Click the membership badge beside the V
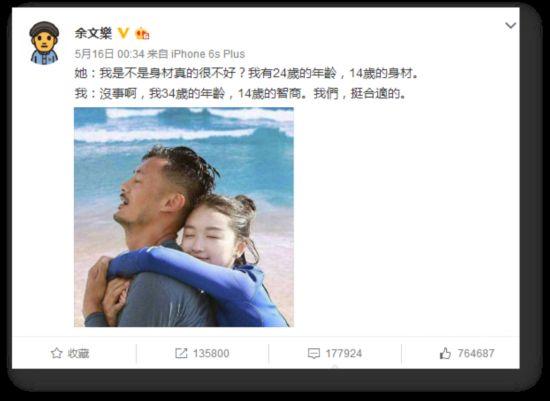This screenshot has height=401, width=550. 142,34
